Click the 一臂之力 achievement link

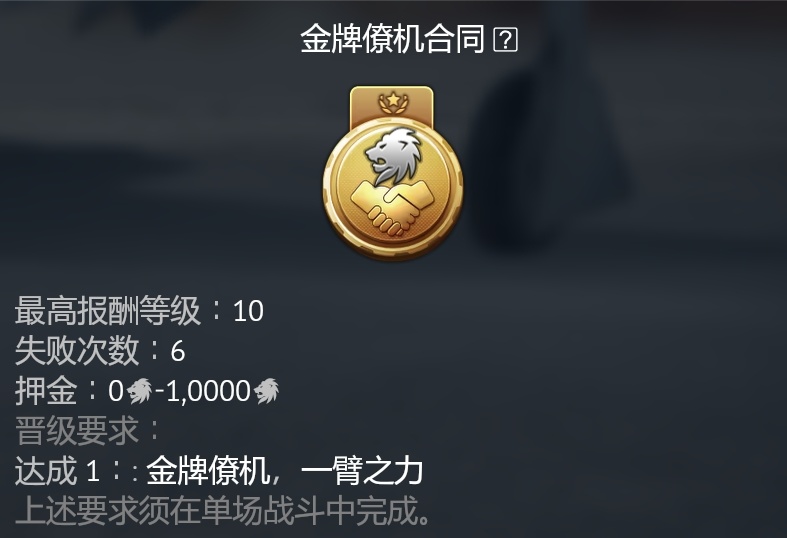[362, 471]
